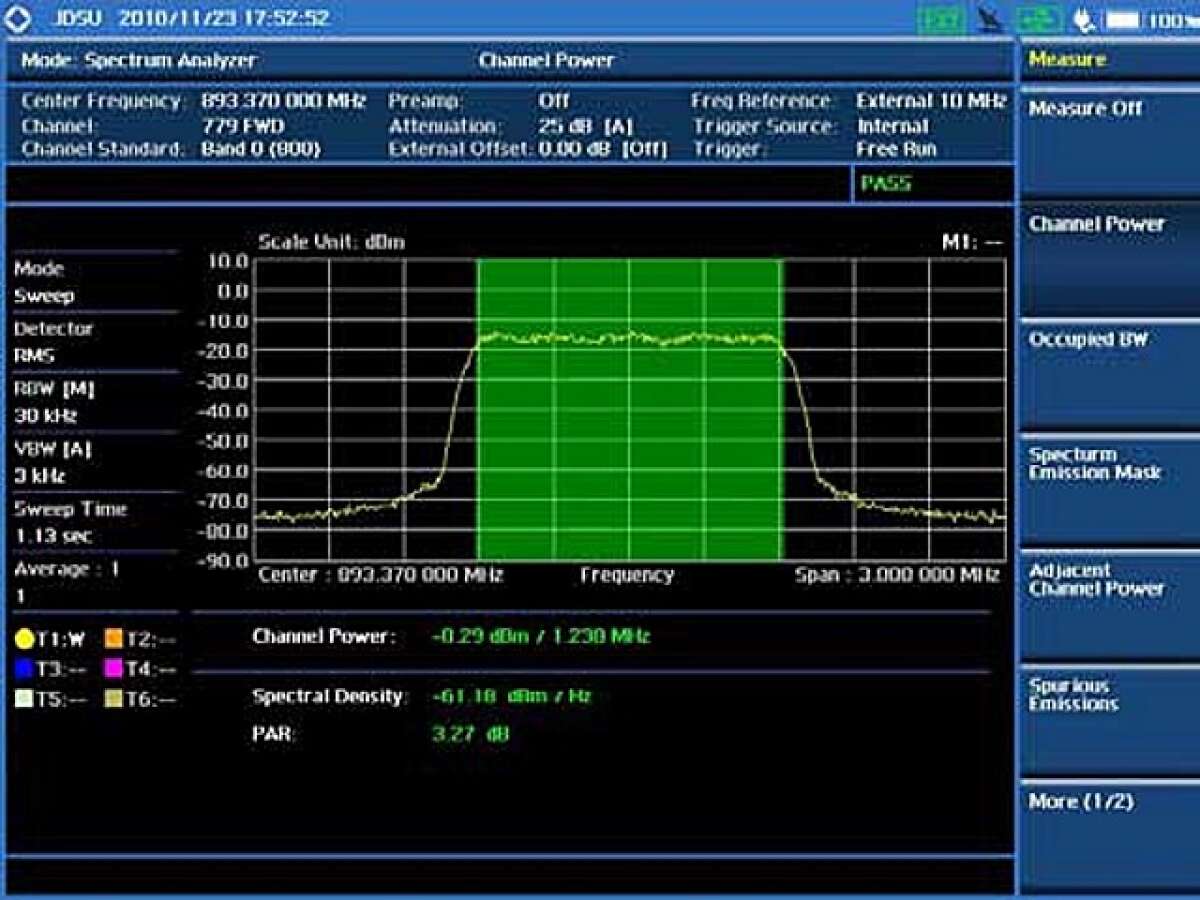Click Trigger Source Internal value
The height and width of the screenshot is (900, 1200).
tap(893, 126)
